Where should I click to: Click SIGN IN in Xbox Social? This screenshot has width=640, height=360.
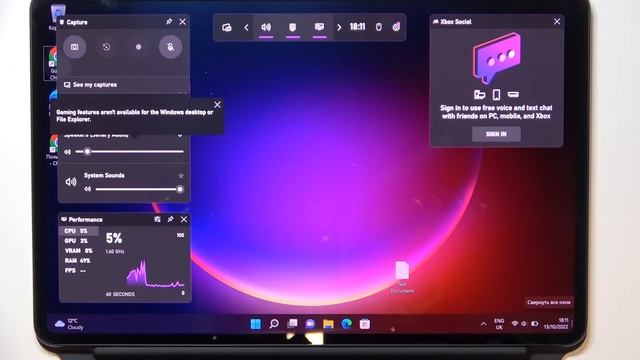click(496, 134)
